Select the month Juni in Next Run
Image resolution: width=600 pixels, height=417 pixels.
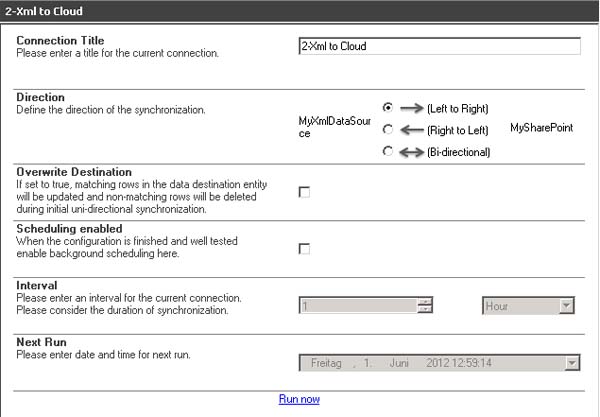click(x=399, y=364)
